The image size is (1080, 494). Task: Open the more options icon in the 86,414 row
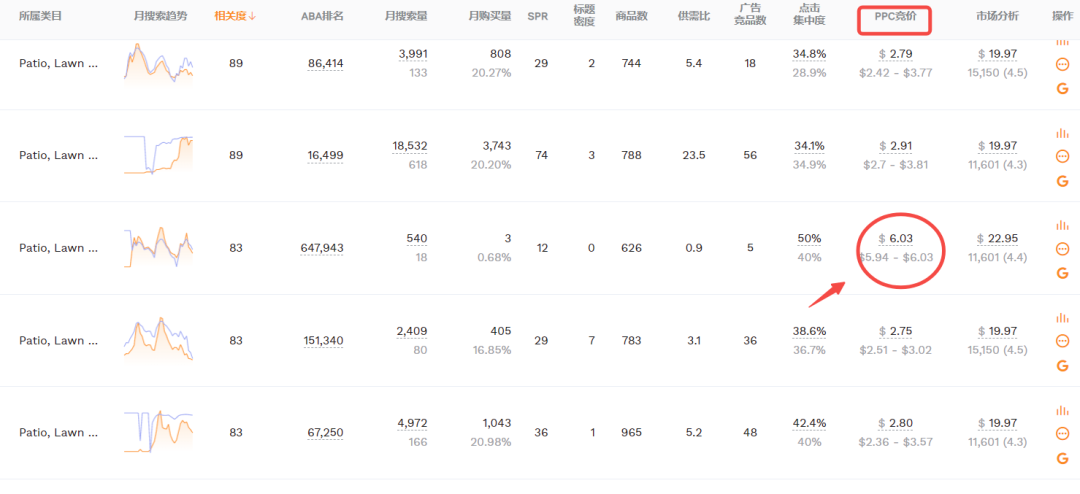coord(1062,64)
